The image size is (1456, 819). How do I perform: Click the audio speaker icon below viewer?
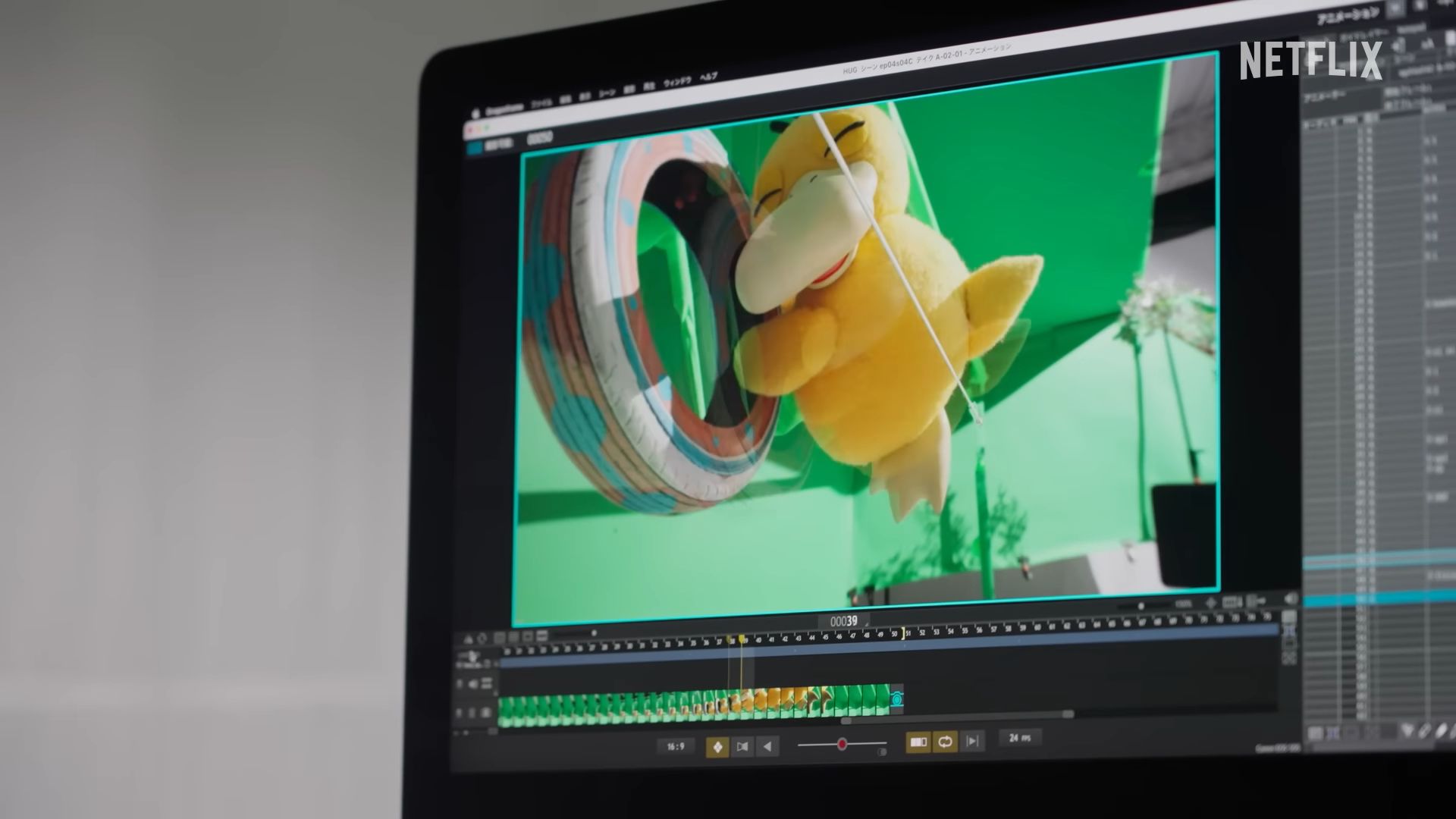coord(1290,599)
